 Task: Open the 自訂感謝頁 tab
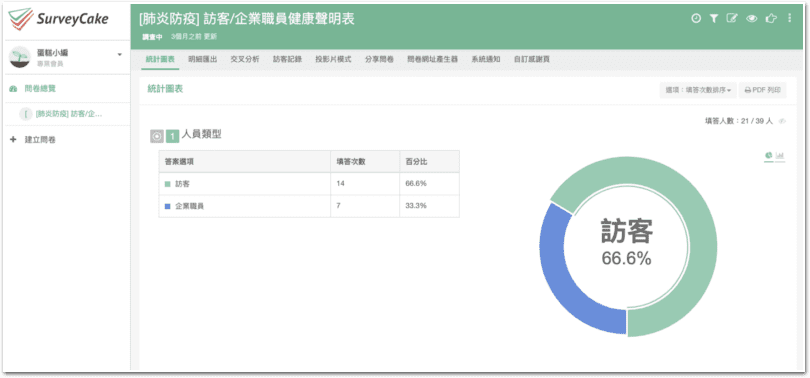532,59
